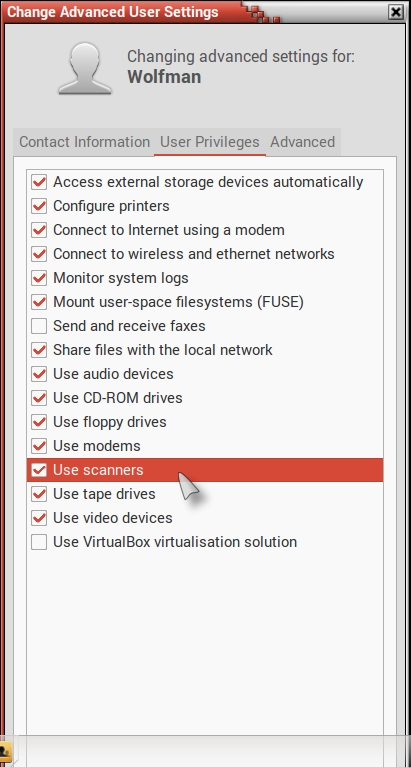Disable Share files with the local network
Image resolution: width=411 pixels, height=768 pixels.
[x=39, y=350]
